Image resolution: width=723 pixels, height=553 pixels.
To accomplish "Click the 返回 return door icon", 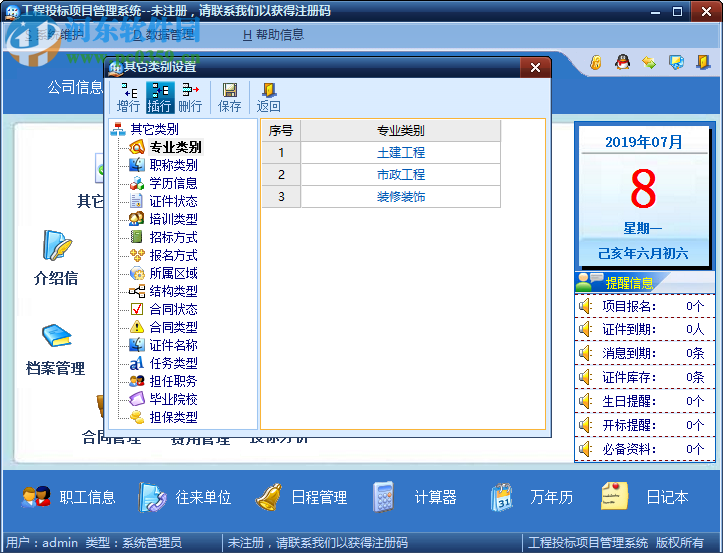I will (268, 97).
